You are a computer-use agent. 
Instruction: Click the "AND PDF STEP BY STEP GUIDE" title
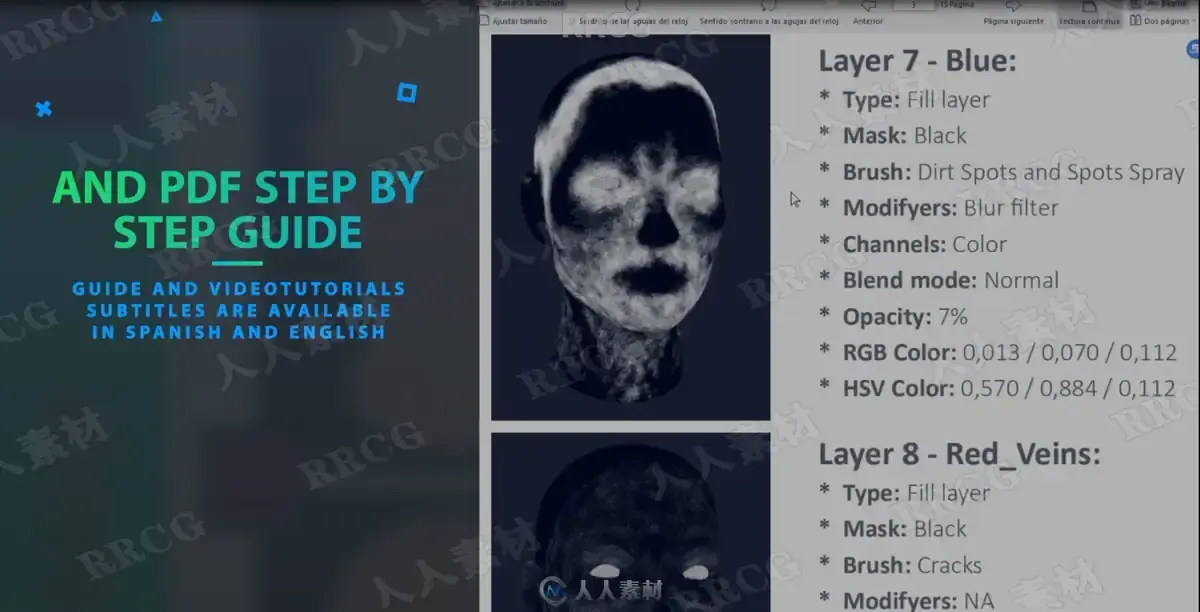238,210
